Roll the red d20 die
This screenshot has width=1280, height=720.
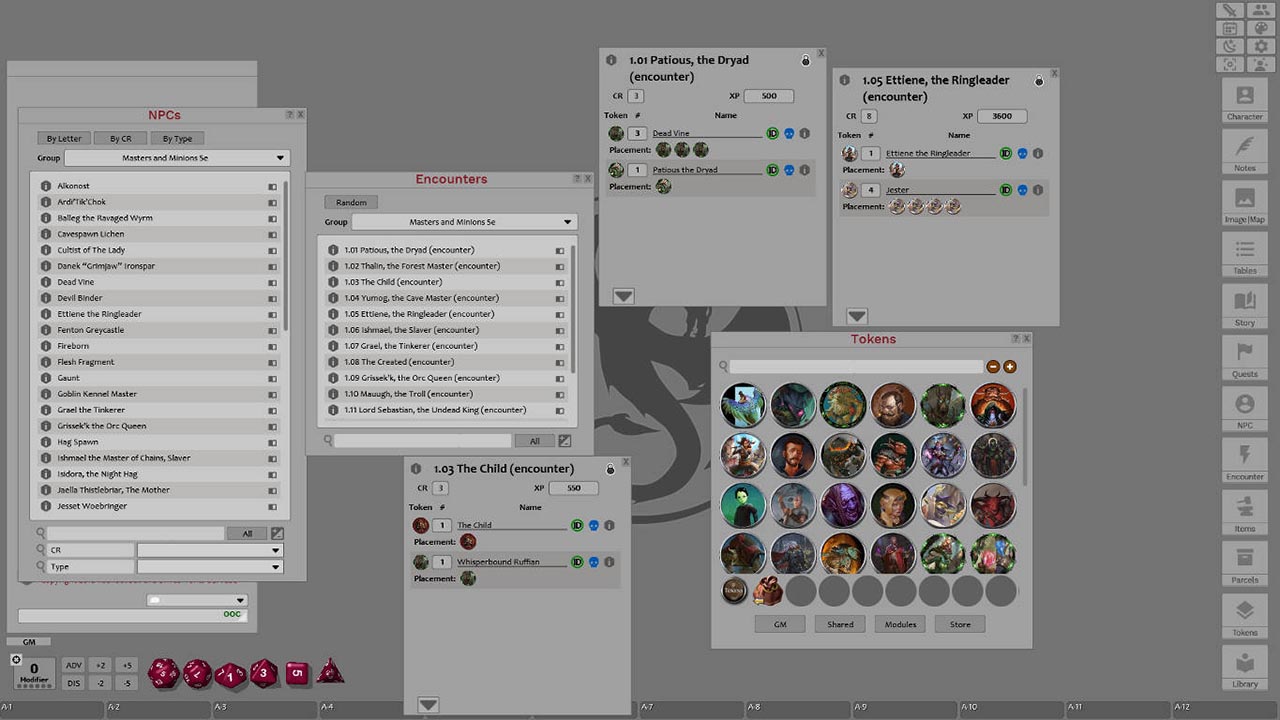coord(163,672)
